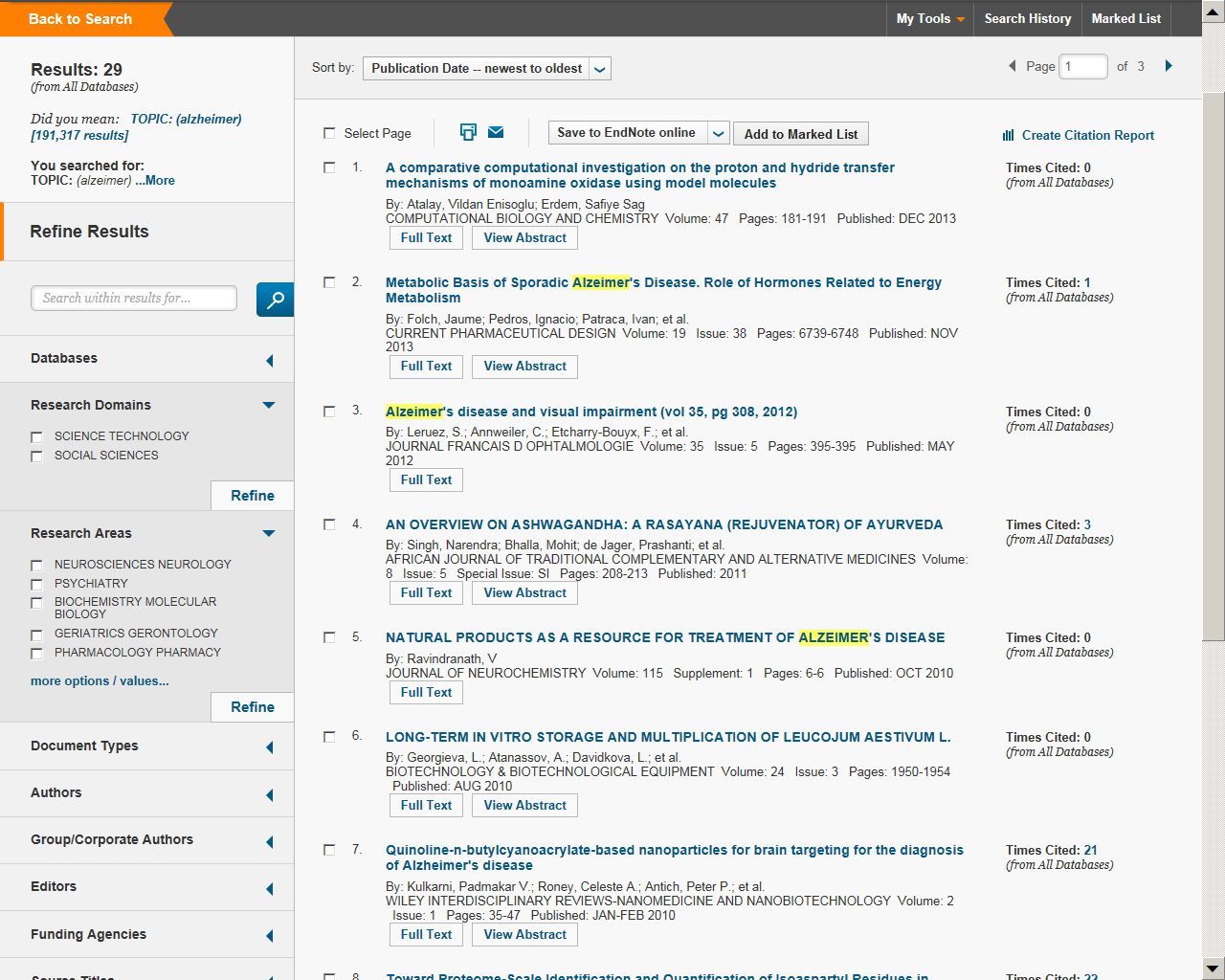The width and height of the screenshot is (1225, 980).
Task: Open the Sort by dropdown
Action: click(x=486, y=68)
